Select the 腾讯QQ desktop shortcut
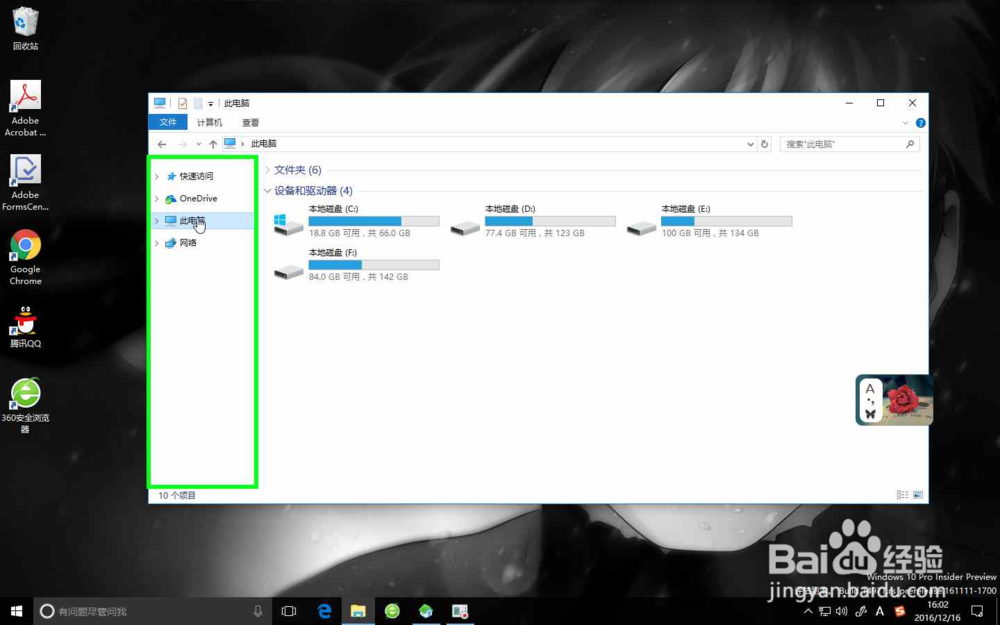 (x=25, y=327)
